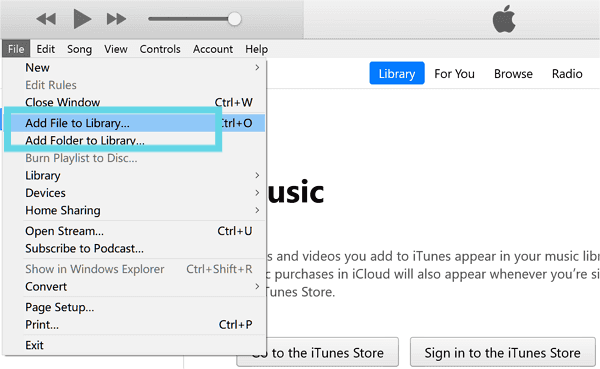Expand the Library submenu
600x369 pixels.
[134, 175]
